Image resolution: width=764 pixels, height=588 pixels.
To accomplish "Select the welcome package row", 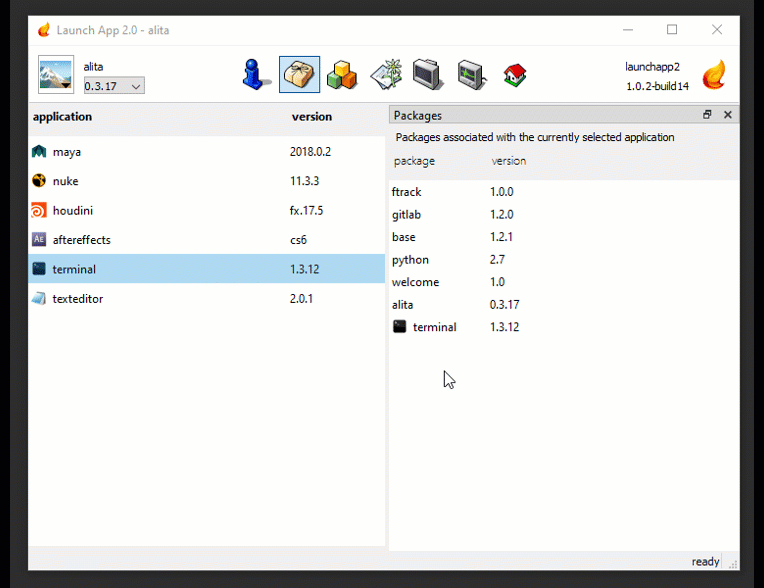I will 564,282.
